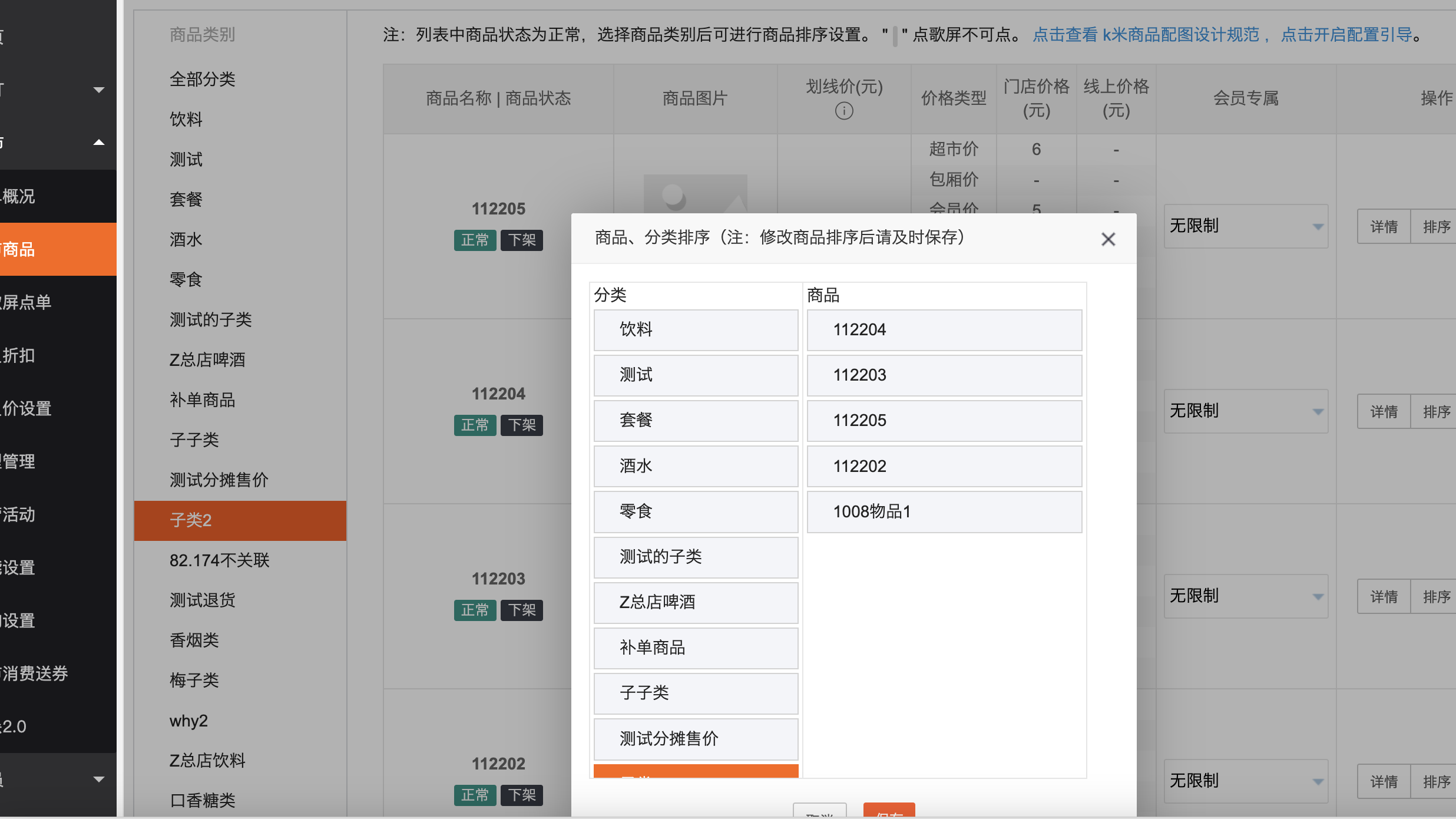Open the 无限制 dropdown in row 112205
This screenshot has width=1456, height=819.
(x=1246, y=226)
